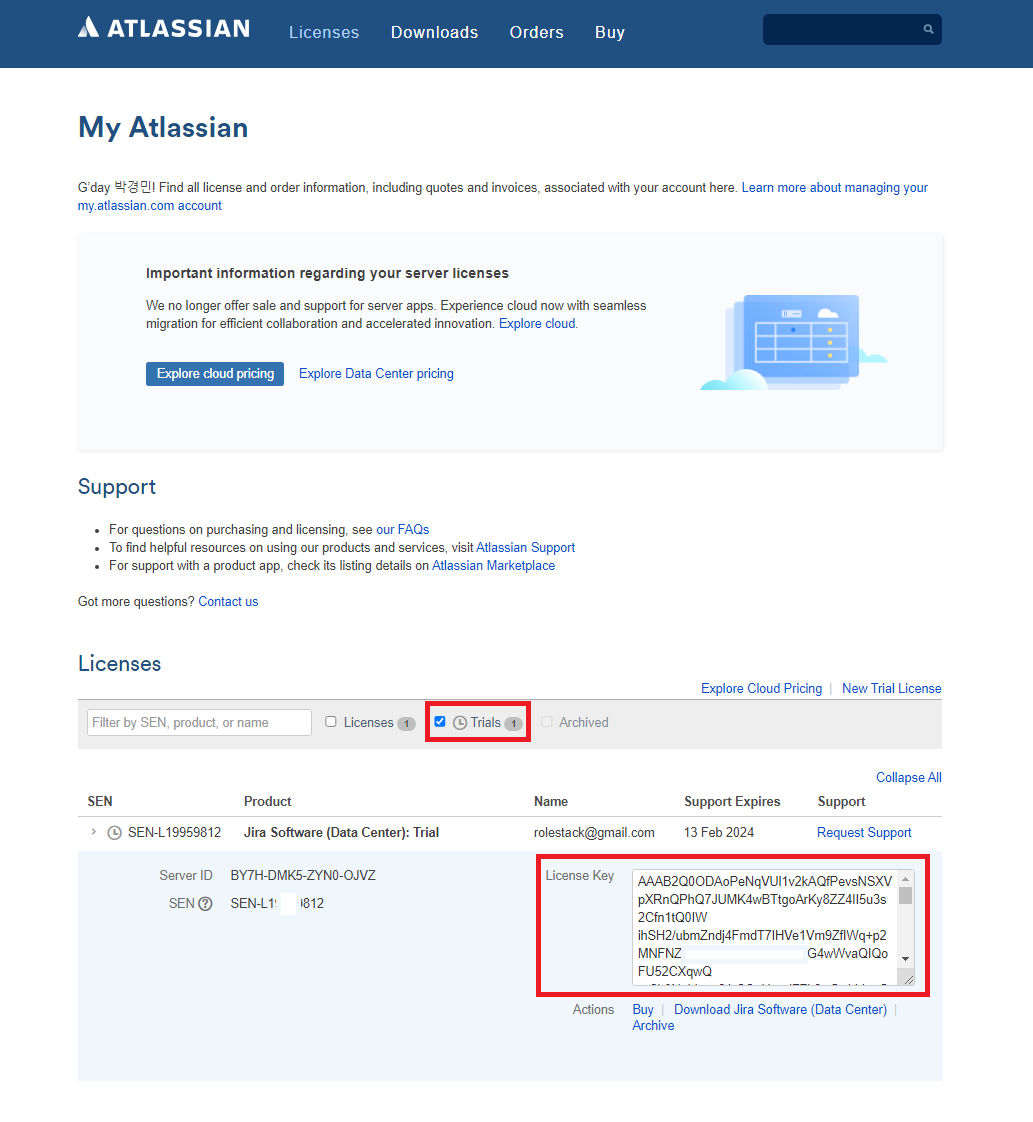Click the Server ID value BY7H-DMK5-ZYN0-OJVZ
Viewport: 1033px width, 1122px height.
pyautogui.click(x=303, y=876)
